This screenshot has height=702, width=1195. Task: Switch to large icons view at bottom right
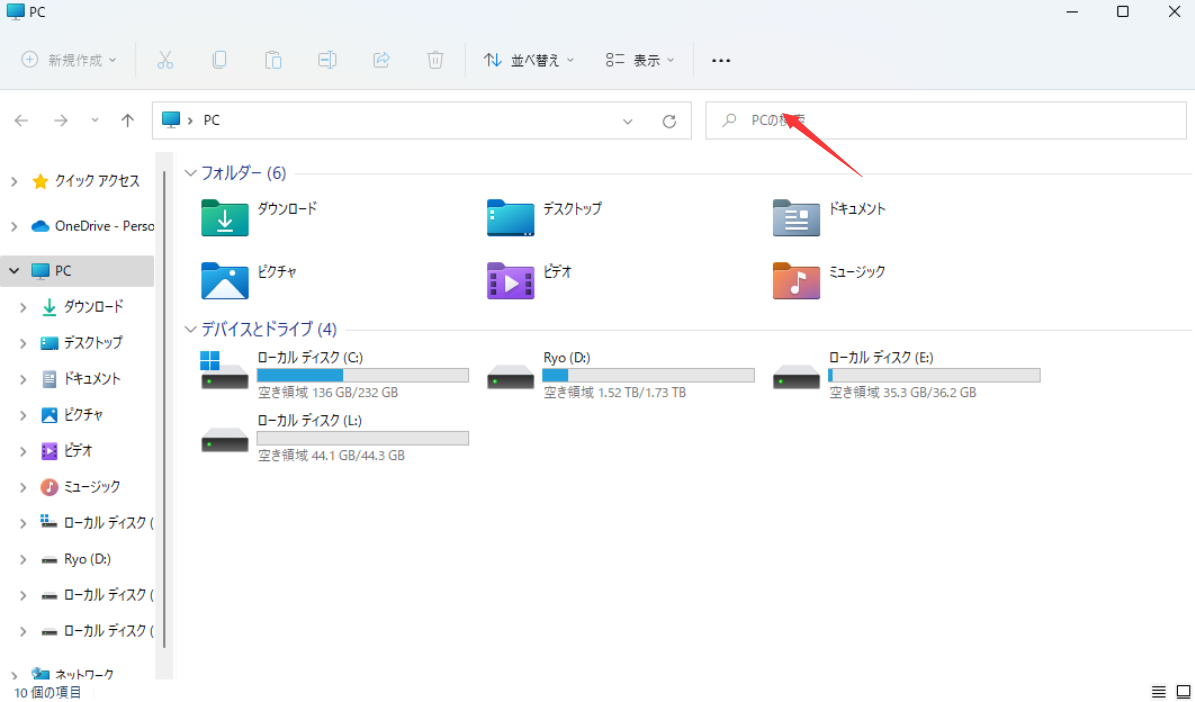pyautogui.click(x=1182, y=691)
